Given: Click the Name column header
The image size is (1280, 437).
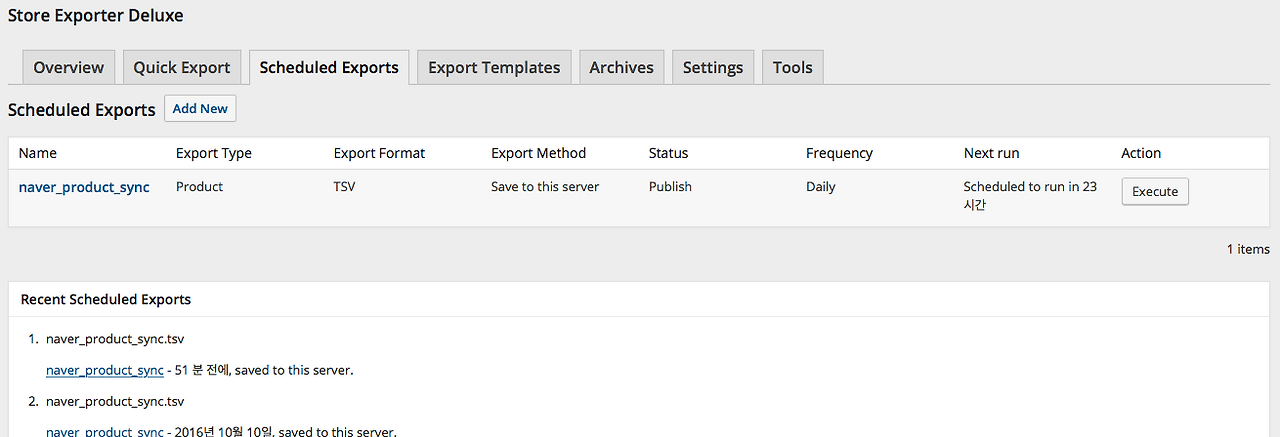Looking at the screenshot, I should pyautogui.click(x=38, y=153).
